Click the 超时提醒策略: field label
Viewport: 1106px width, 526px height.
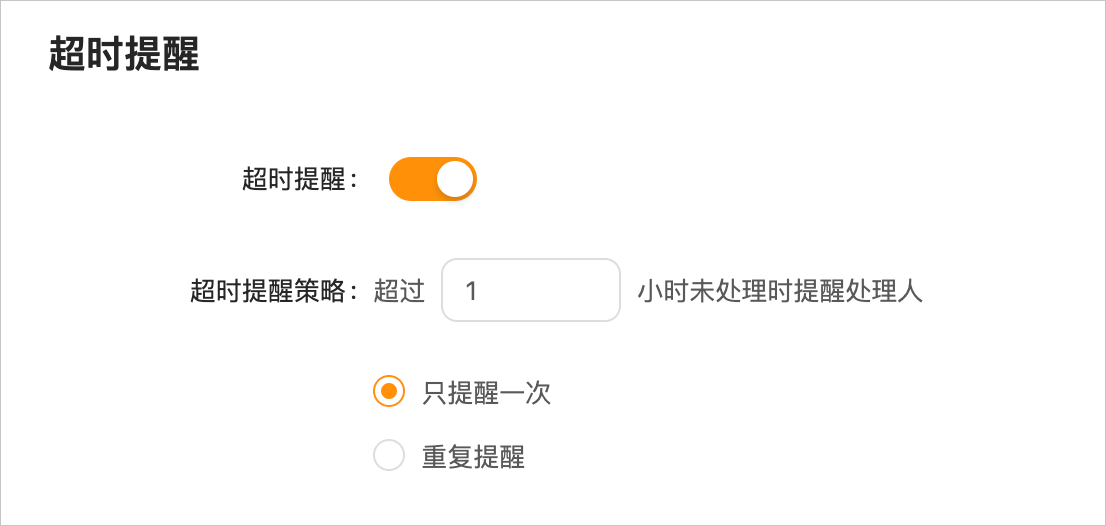(276, 290)
